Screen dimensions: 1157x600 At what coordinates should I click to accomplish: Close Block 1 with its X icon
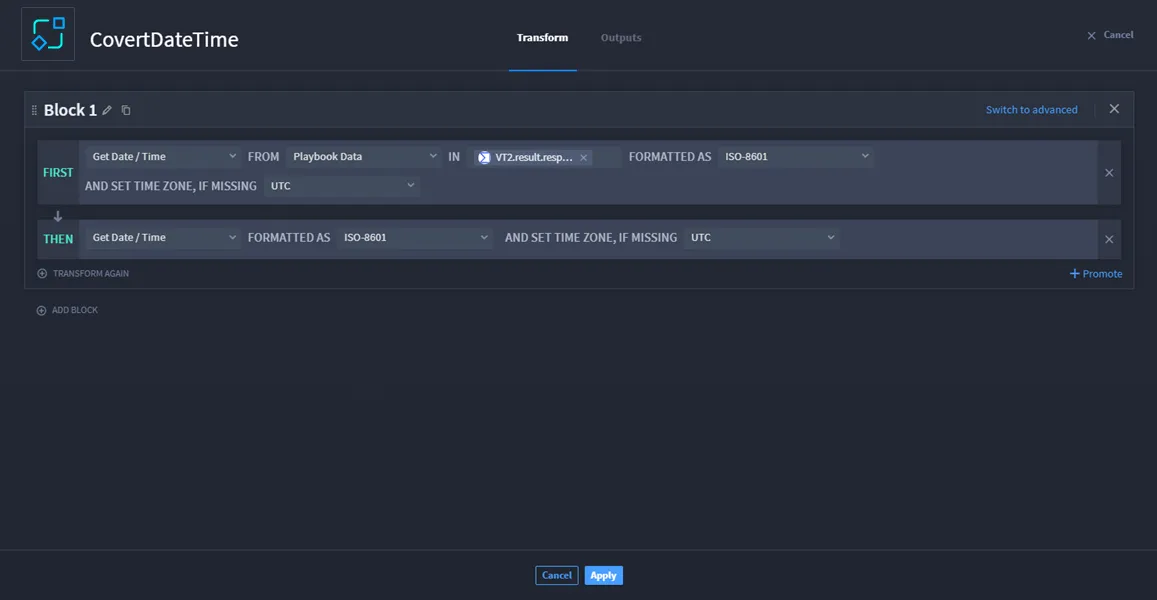point(1114,109)
